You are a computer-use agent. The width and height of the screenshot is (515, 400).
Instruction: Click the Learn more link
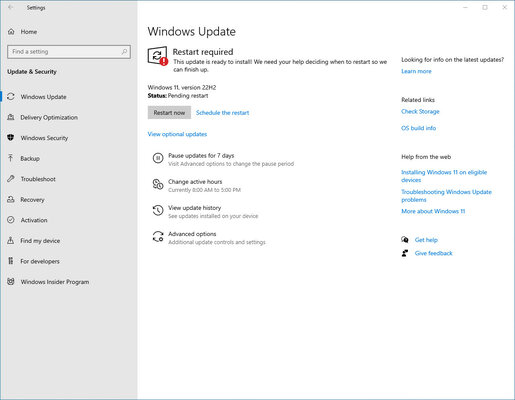pyautogui.click(x=416, y=71)
